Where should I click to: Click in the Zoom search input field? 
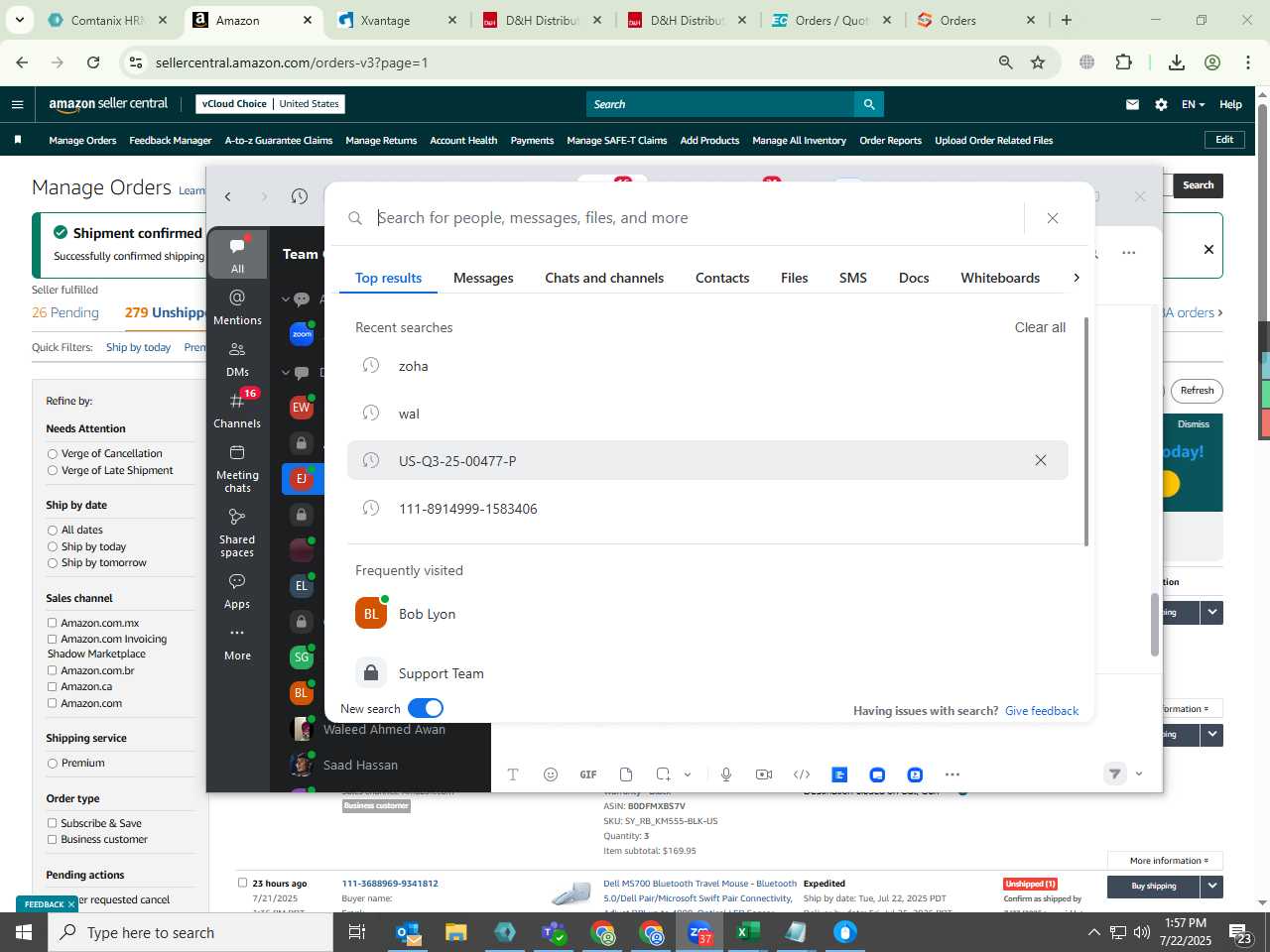pos(695,218)
